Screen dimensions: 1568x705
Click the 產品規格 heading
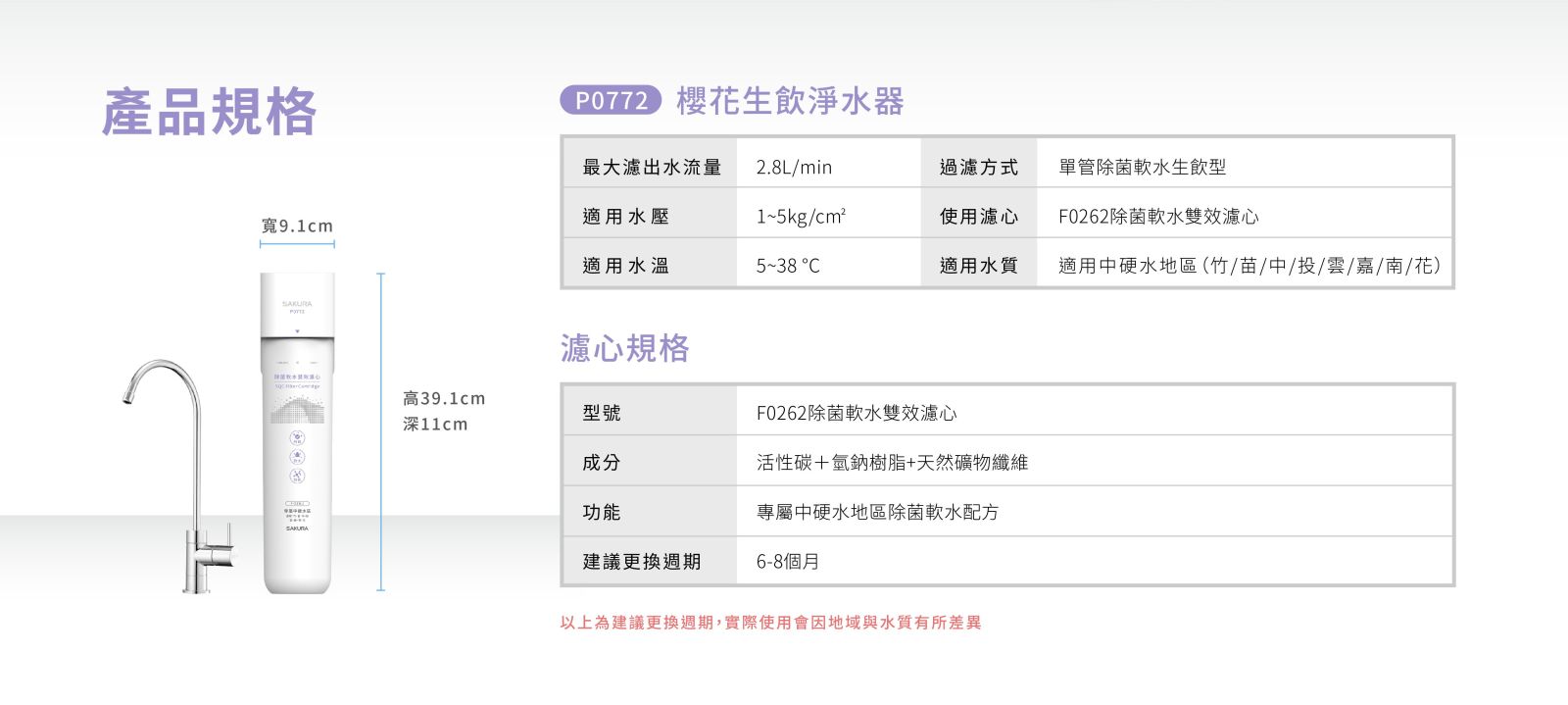(210, 112)
